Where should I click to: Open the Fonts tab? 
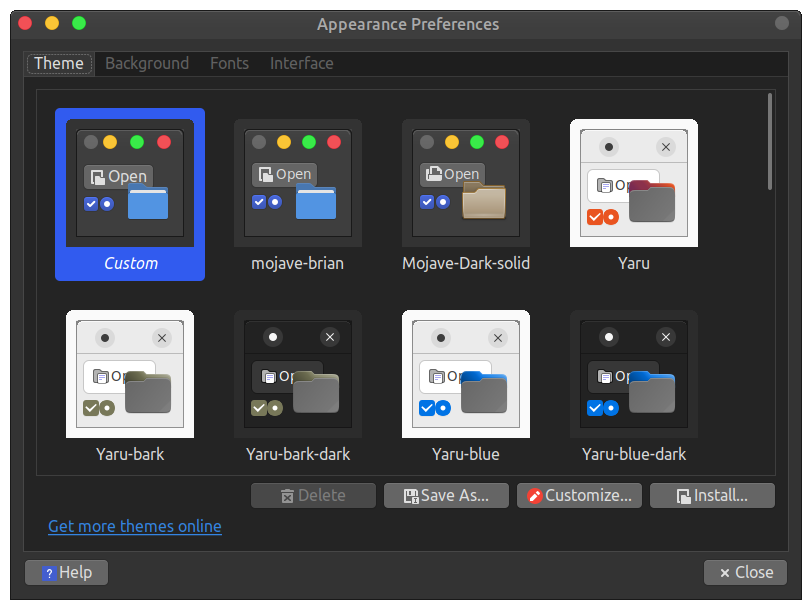tap(229, 64)
